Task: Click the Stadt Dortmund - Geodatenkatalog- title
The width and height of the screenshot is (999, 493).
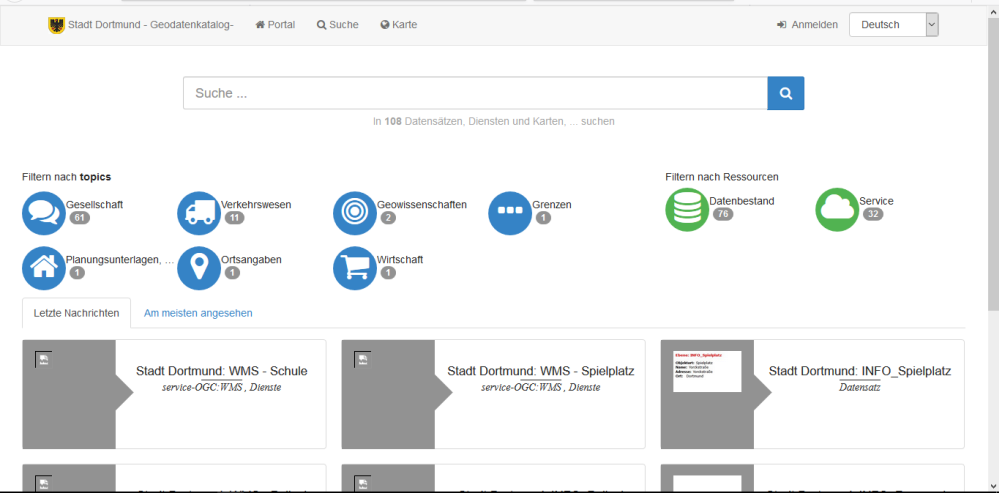Action: [151, 25]
